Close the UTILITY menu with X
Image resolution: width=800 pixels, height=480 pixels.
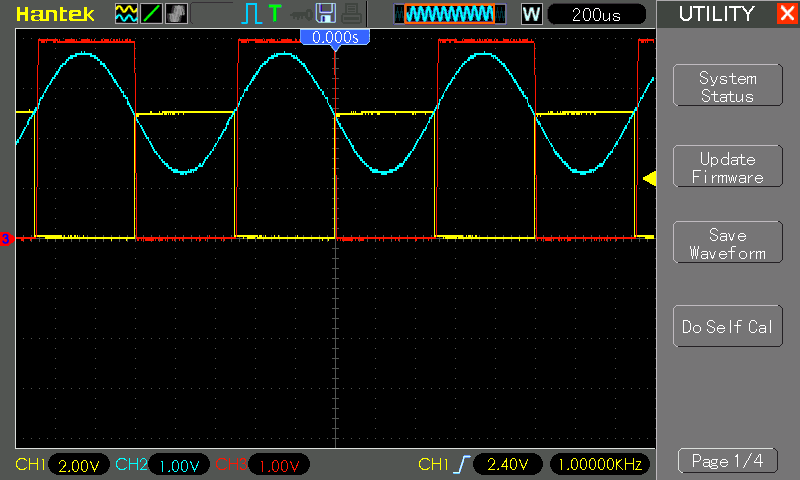787,13
